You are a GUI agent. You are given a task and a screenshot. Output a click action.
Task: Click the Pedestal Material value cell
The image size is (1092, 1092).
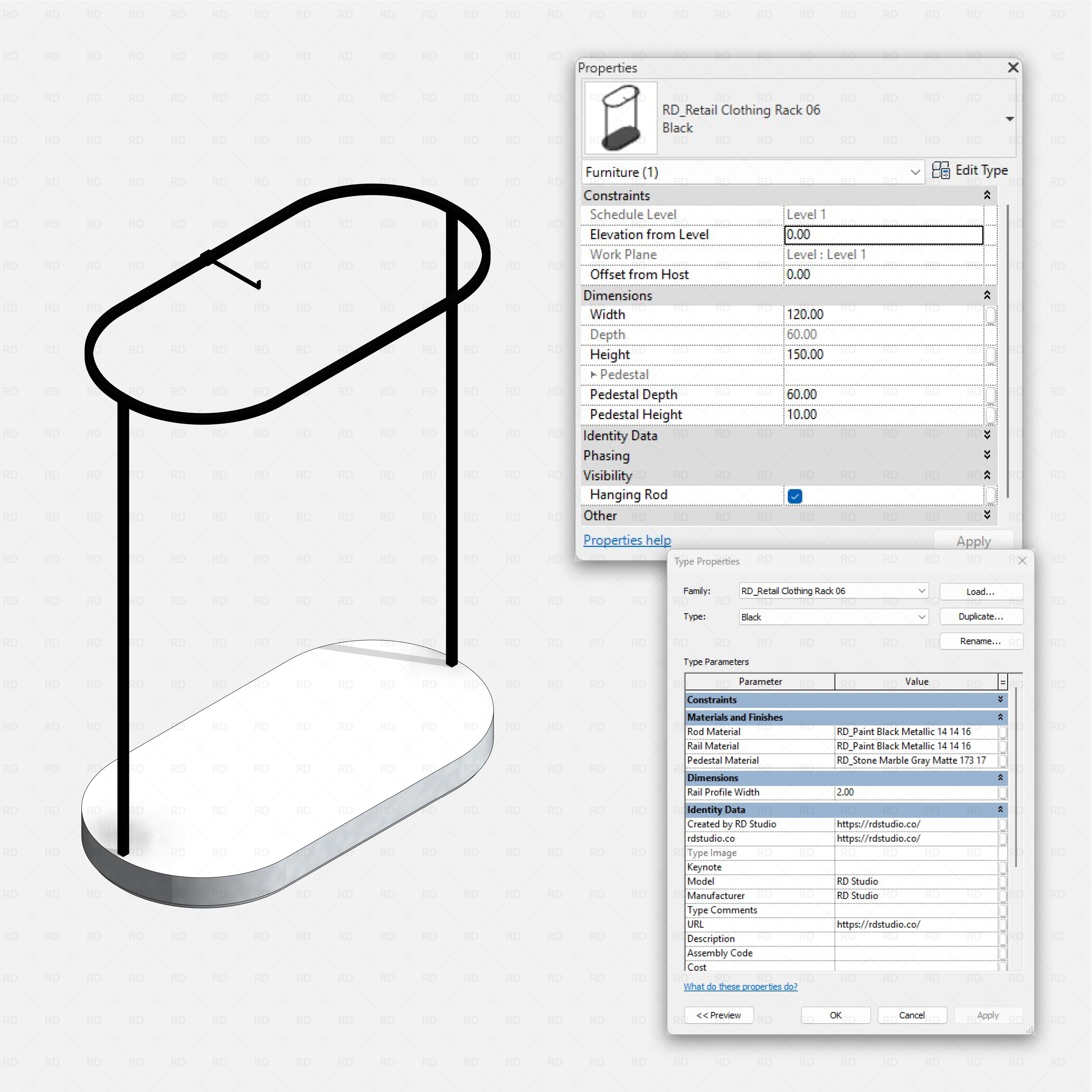[916, 761]
